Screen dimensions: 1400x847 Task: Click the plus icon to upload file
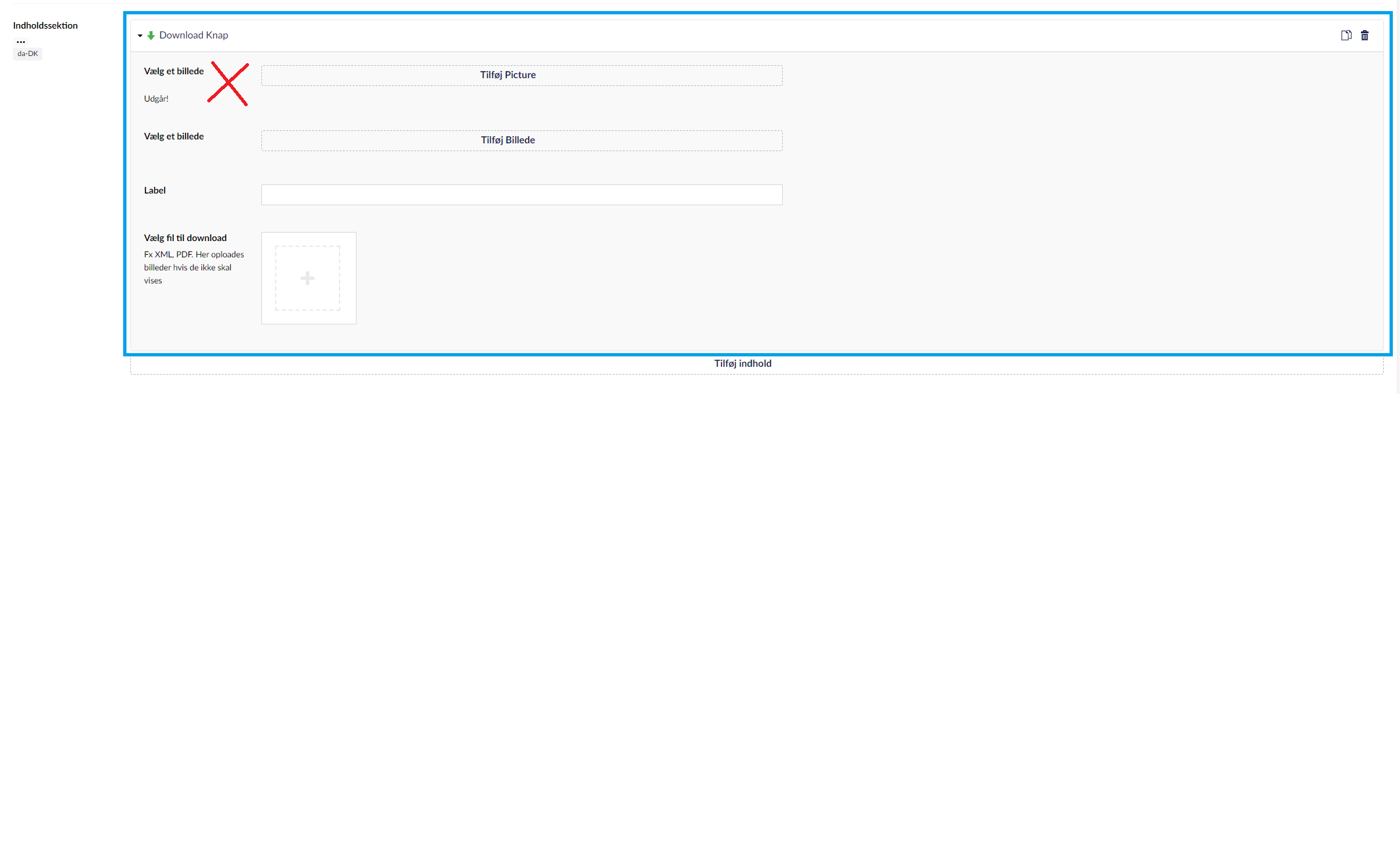[x=308, y=278]
